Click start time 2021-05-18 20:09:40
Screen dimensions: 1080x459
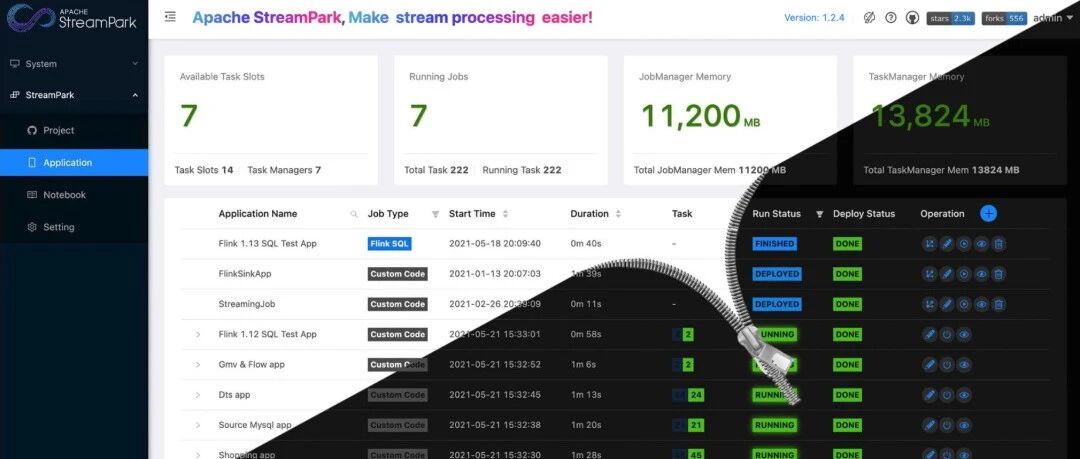click(495, 244)
